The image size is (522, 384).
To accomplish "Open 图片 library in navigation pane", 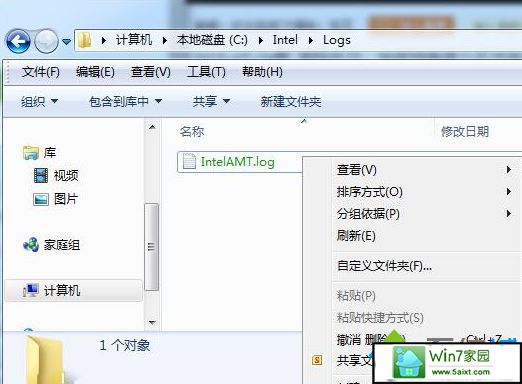I will pyautogui.click(x=66, y=199).
